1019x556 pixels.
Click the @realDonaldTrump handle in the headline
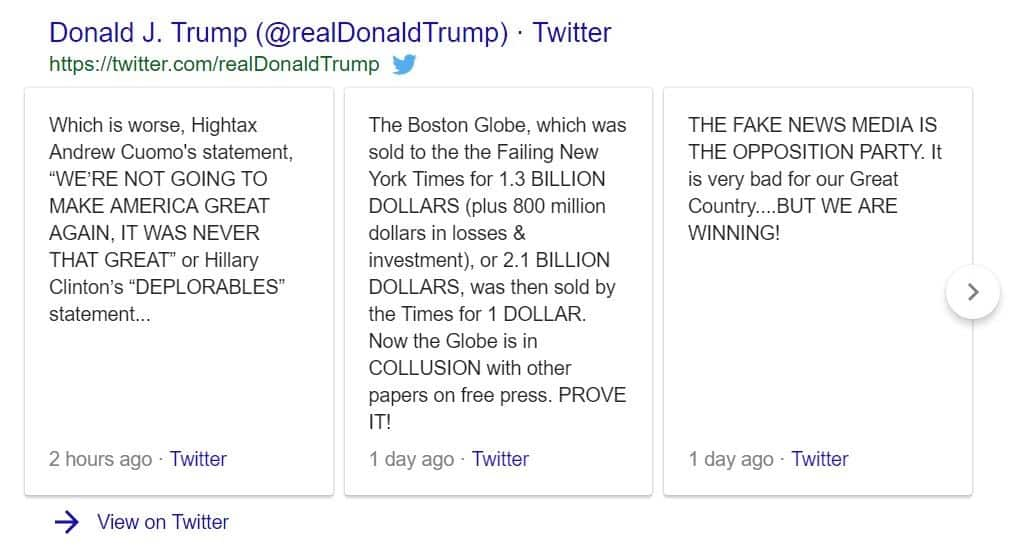point(382,32)
